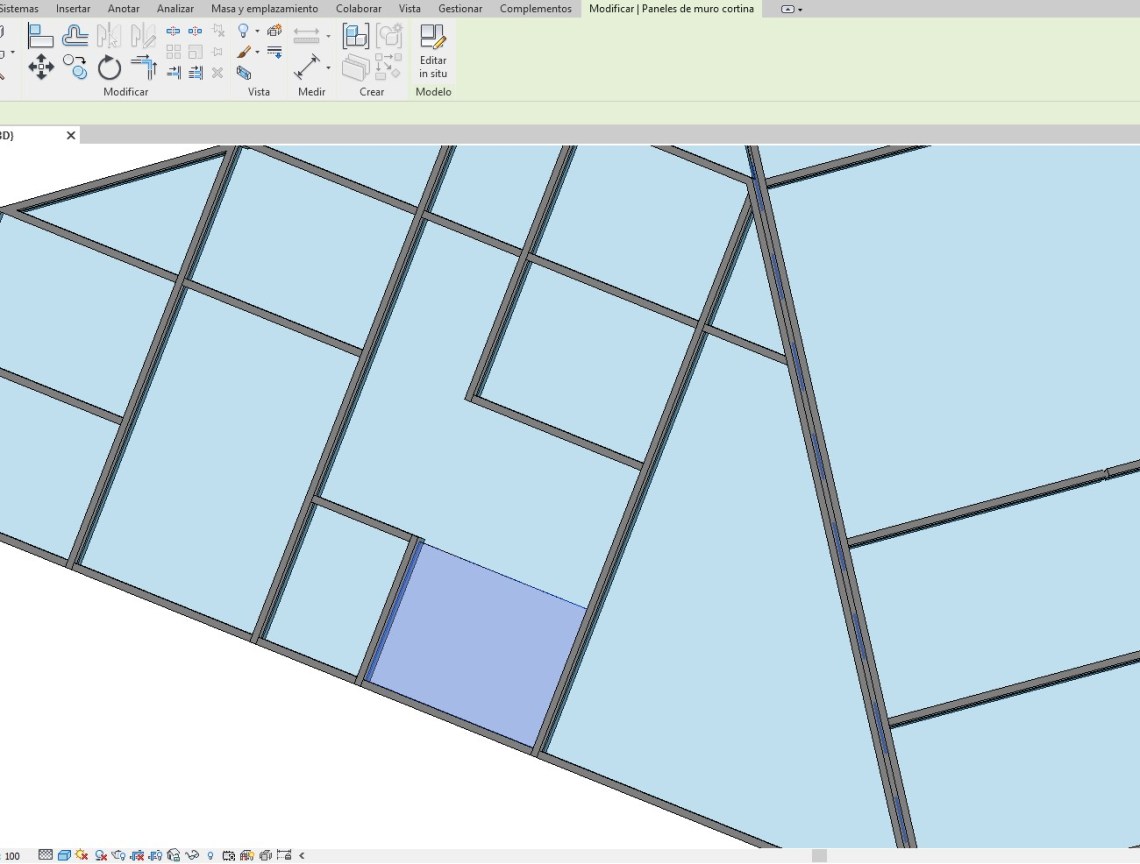Toggle sun path in view control bar
The width and height of the screenshot is (1140, 864).
click(x=82, y=856)
